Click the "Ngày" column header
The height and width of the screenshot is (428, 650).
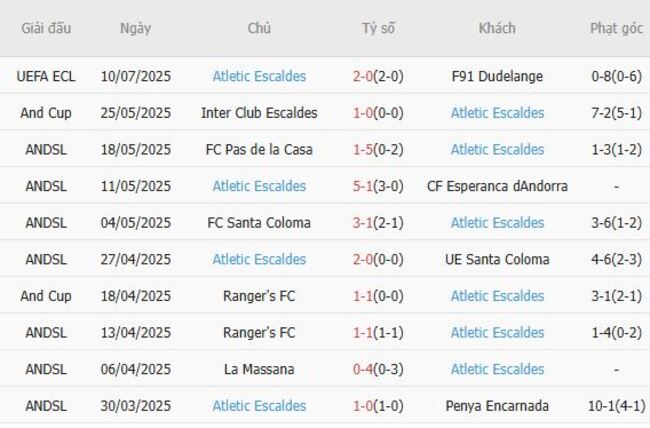(x=135, y=28)
